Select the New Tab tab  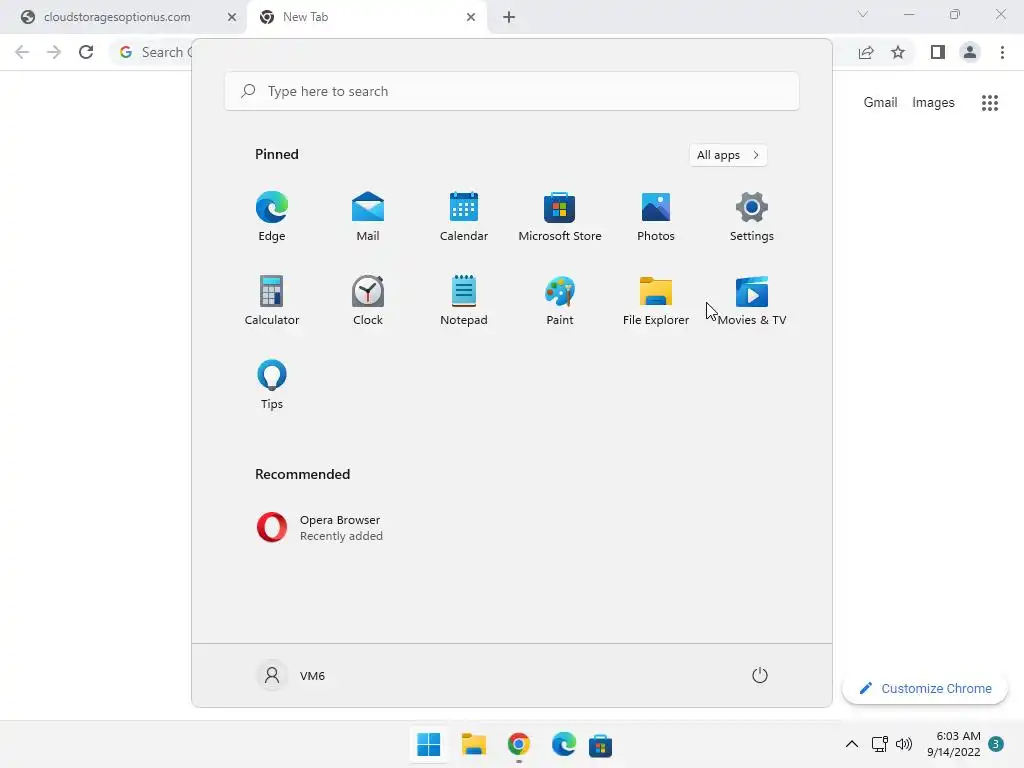click(x=306, y=17)
